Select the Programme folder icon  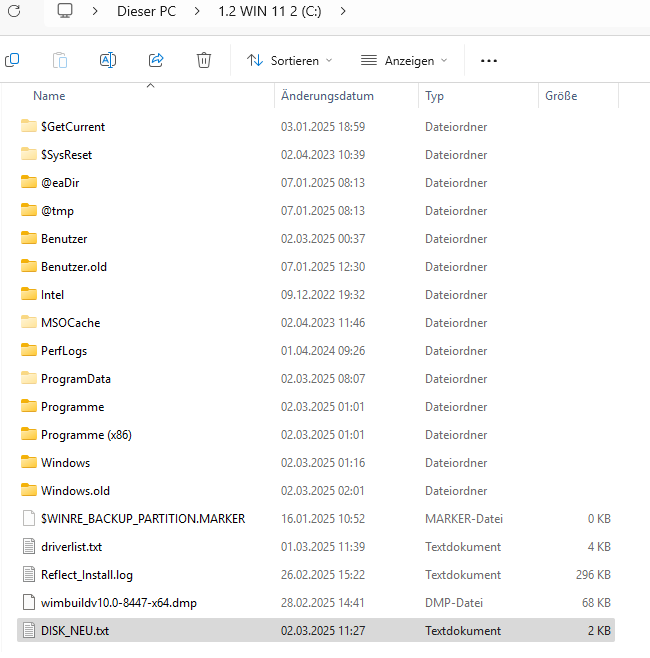29,406
